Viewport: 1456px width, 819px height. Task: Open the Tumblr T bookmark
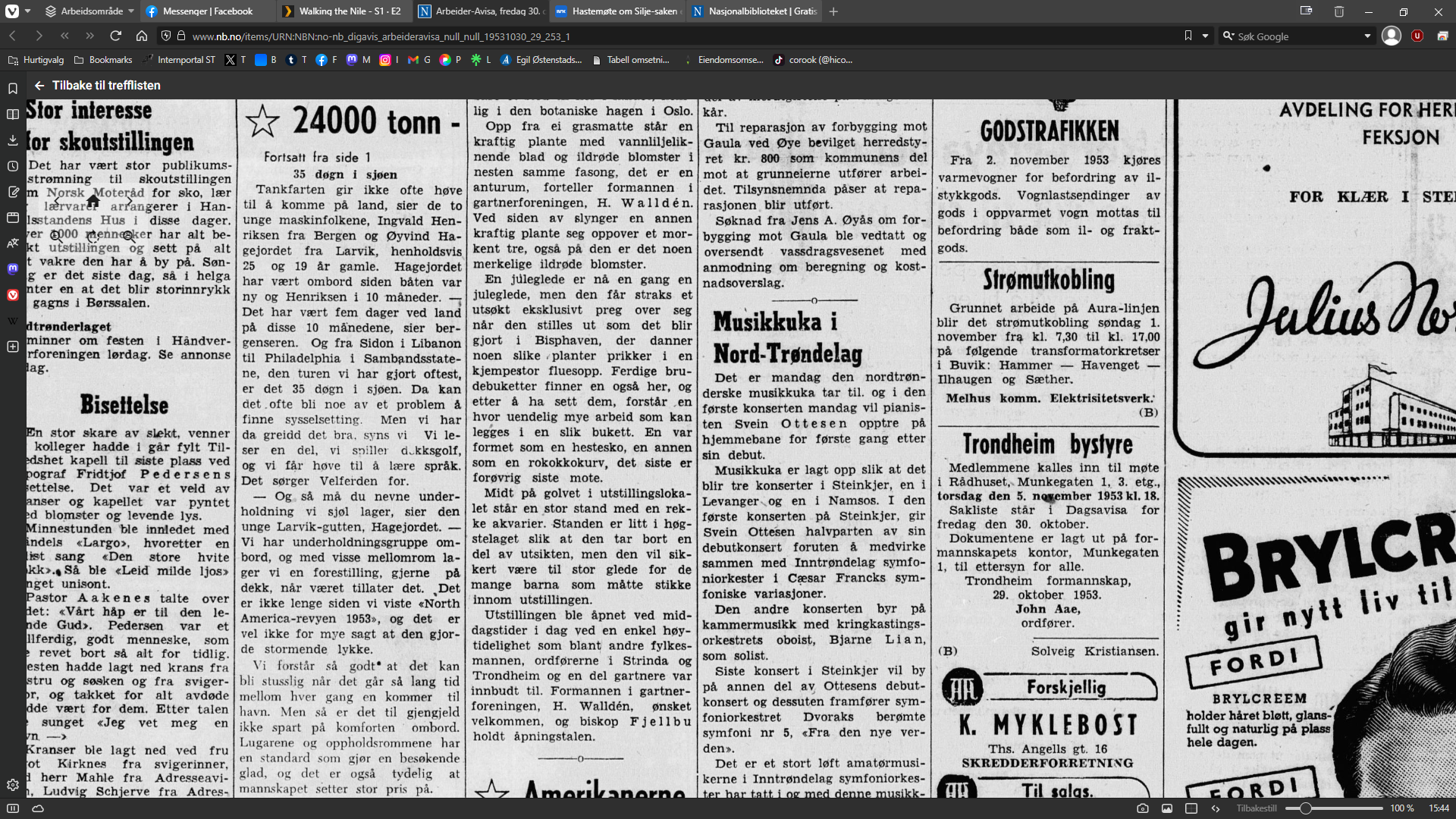[296, 60]
